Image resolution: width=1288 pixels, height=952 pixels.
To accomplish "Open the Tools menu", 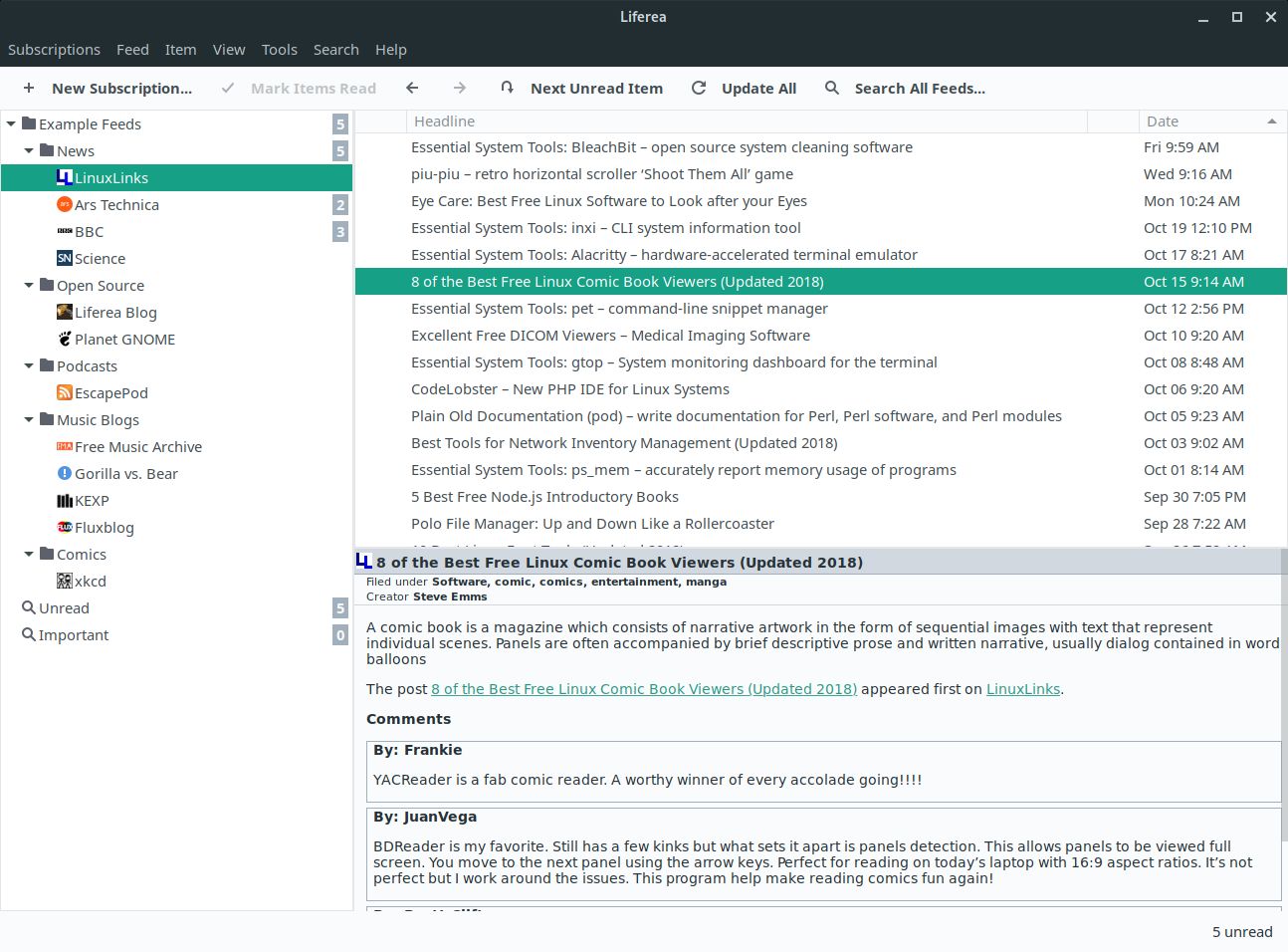I will click(x=280, y=50).
